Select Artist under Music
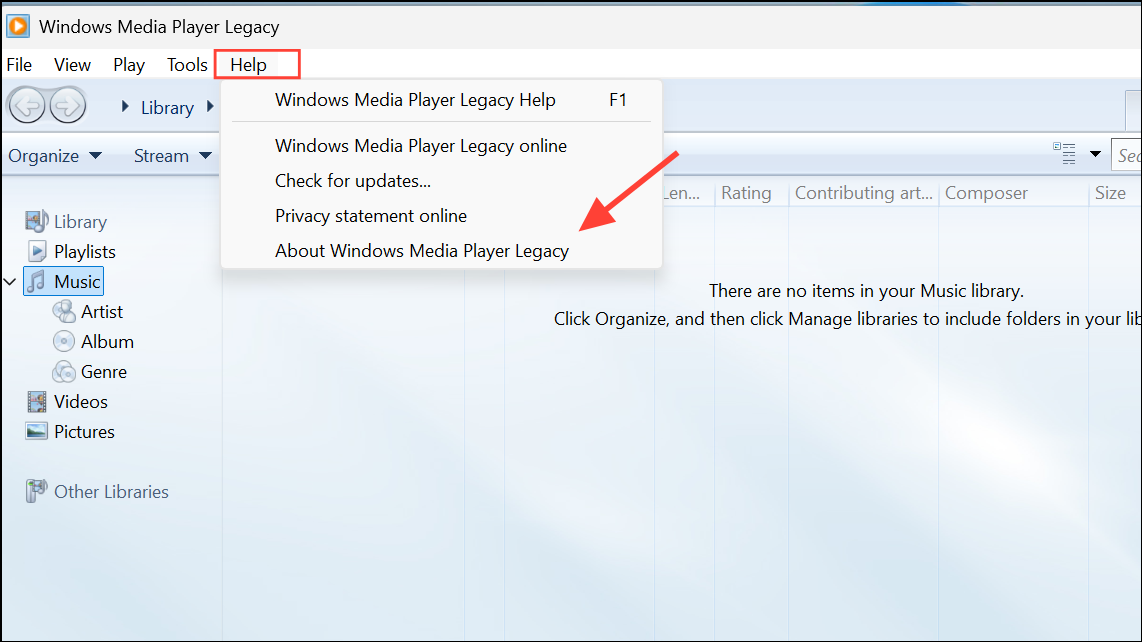The height and width of the screenshot is (642, 1142). pos(102,312)
